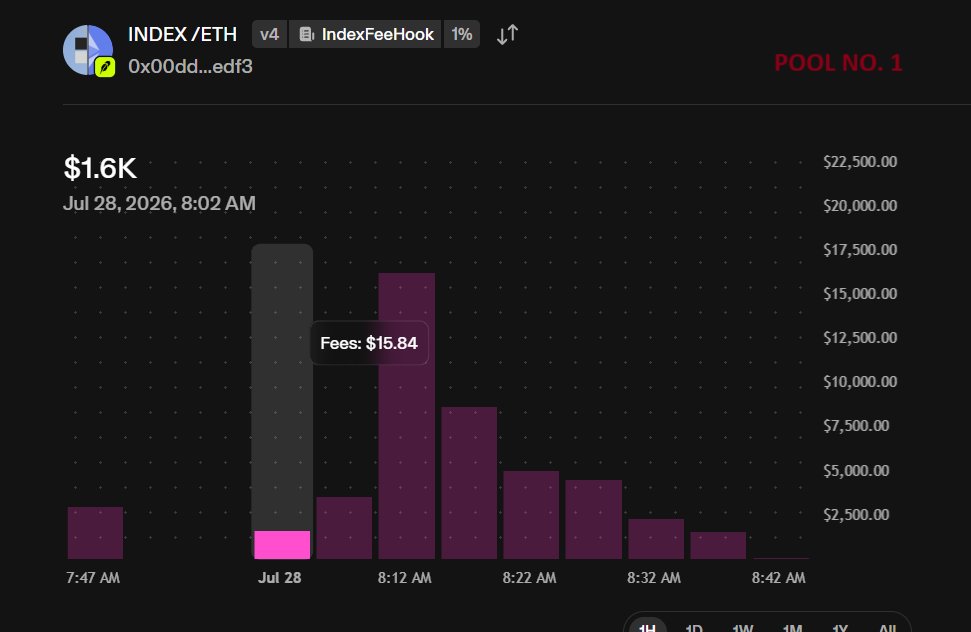Click the $22,500.00 axis label
The height and width of the screenshot is (632, 971).
860,162
